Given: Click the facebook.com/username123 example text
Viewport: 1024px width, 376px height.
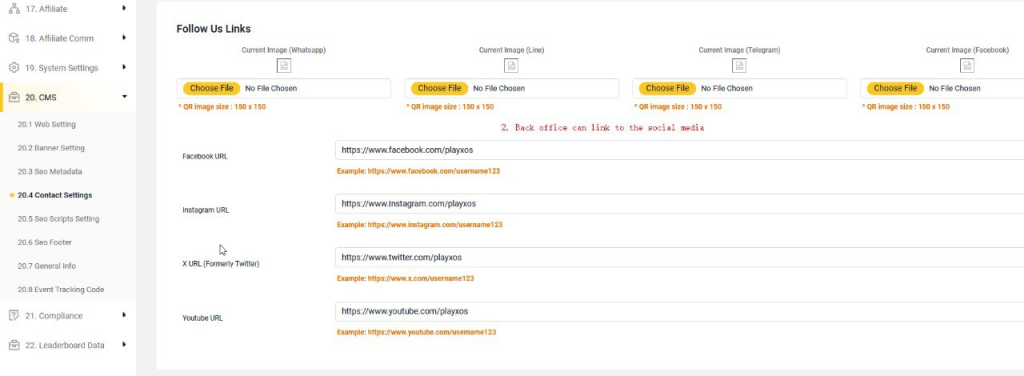Looking at the screenshot, I should point(419,171).
